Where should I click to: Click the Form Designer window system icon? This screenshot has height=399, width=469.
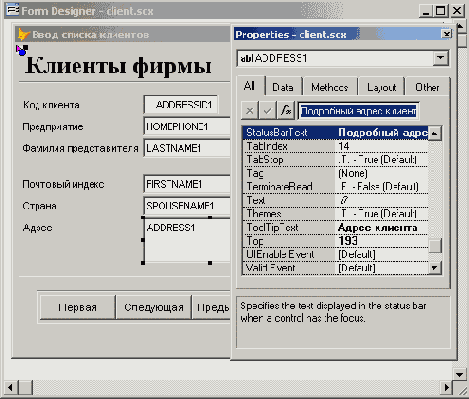[x=13, y=10]
